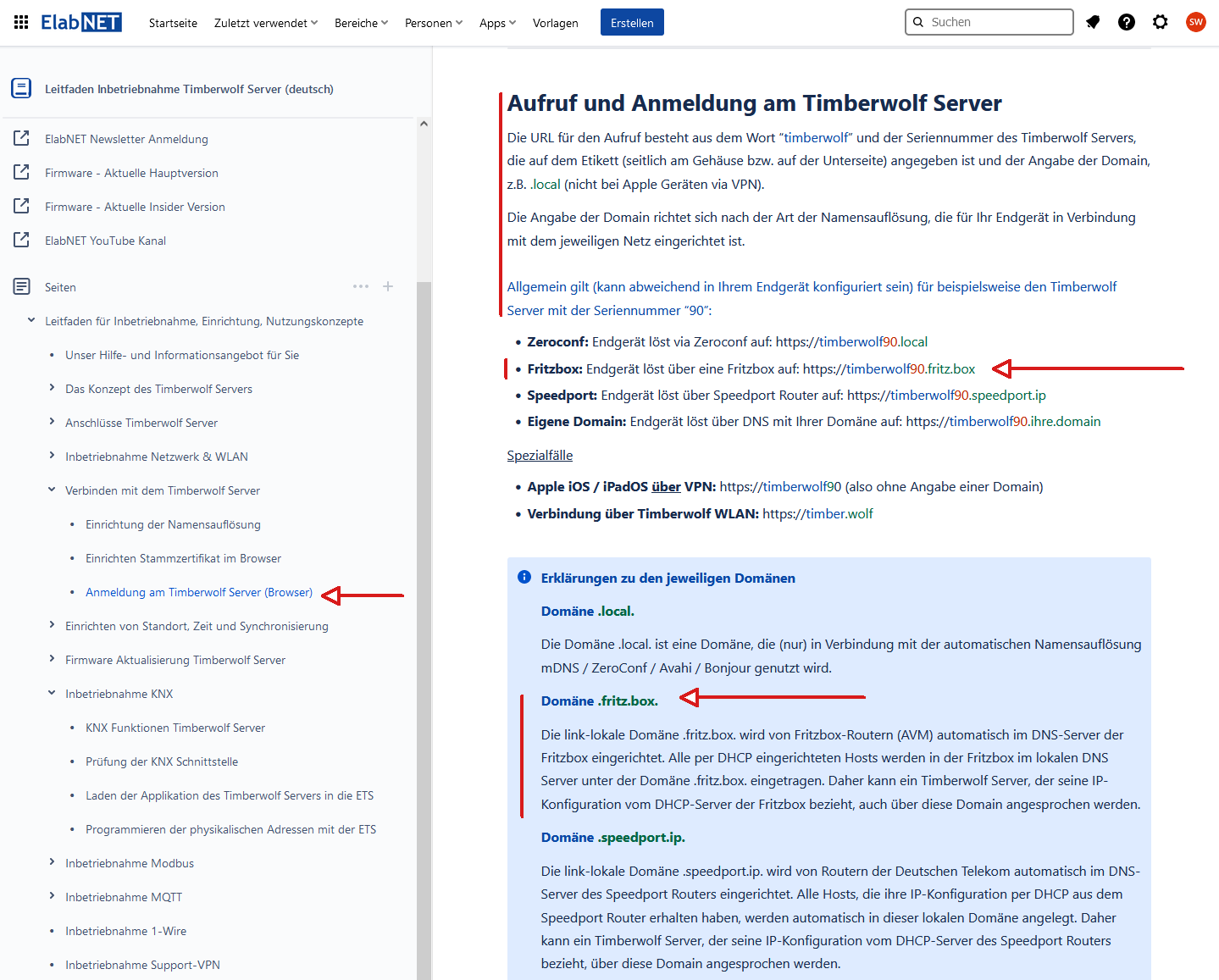The image size is (1219, 980).
Task: Click the Zeroconf timberwolf90.local URL
Action: click(x=851, y=341)
